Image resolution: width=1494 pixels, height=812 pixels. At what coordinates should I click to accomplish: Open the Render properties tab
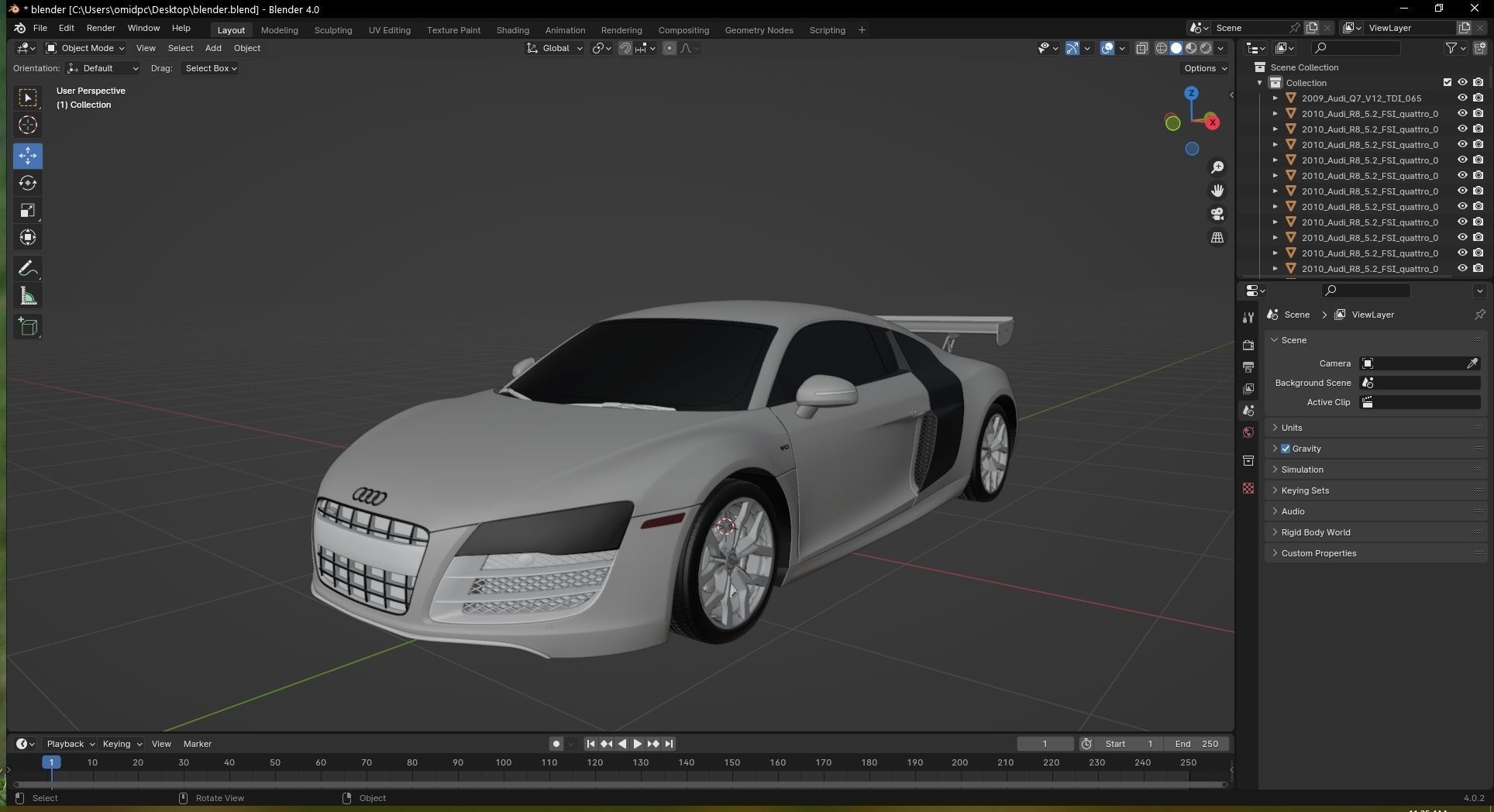click(x=1248, y=346)
